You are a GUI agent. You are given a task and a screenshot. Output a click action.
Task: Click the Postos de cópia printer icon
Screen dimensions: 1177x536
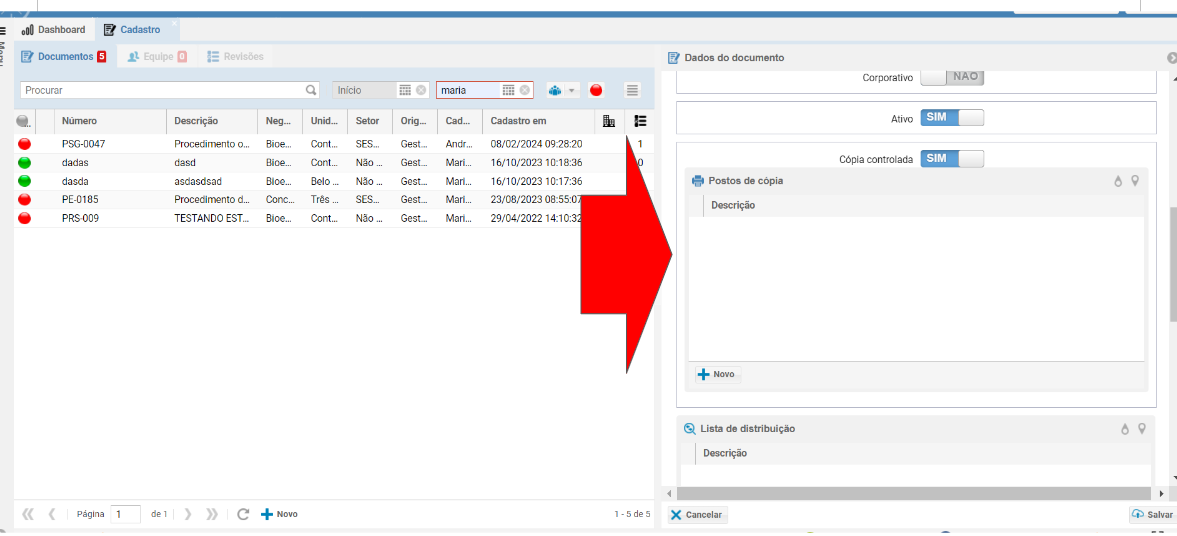pos(697,181)
